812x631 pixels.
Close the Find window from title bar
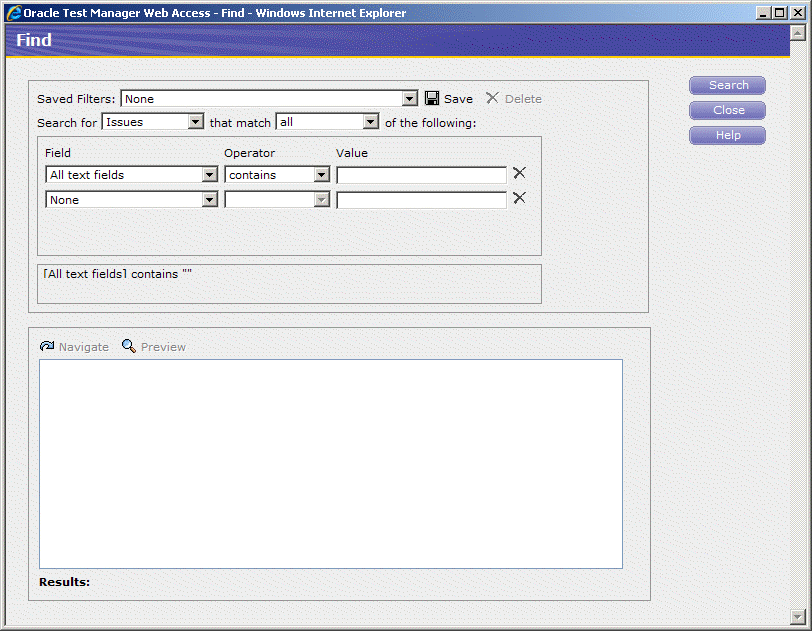[x=798, y=13]
